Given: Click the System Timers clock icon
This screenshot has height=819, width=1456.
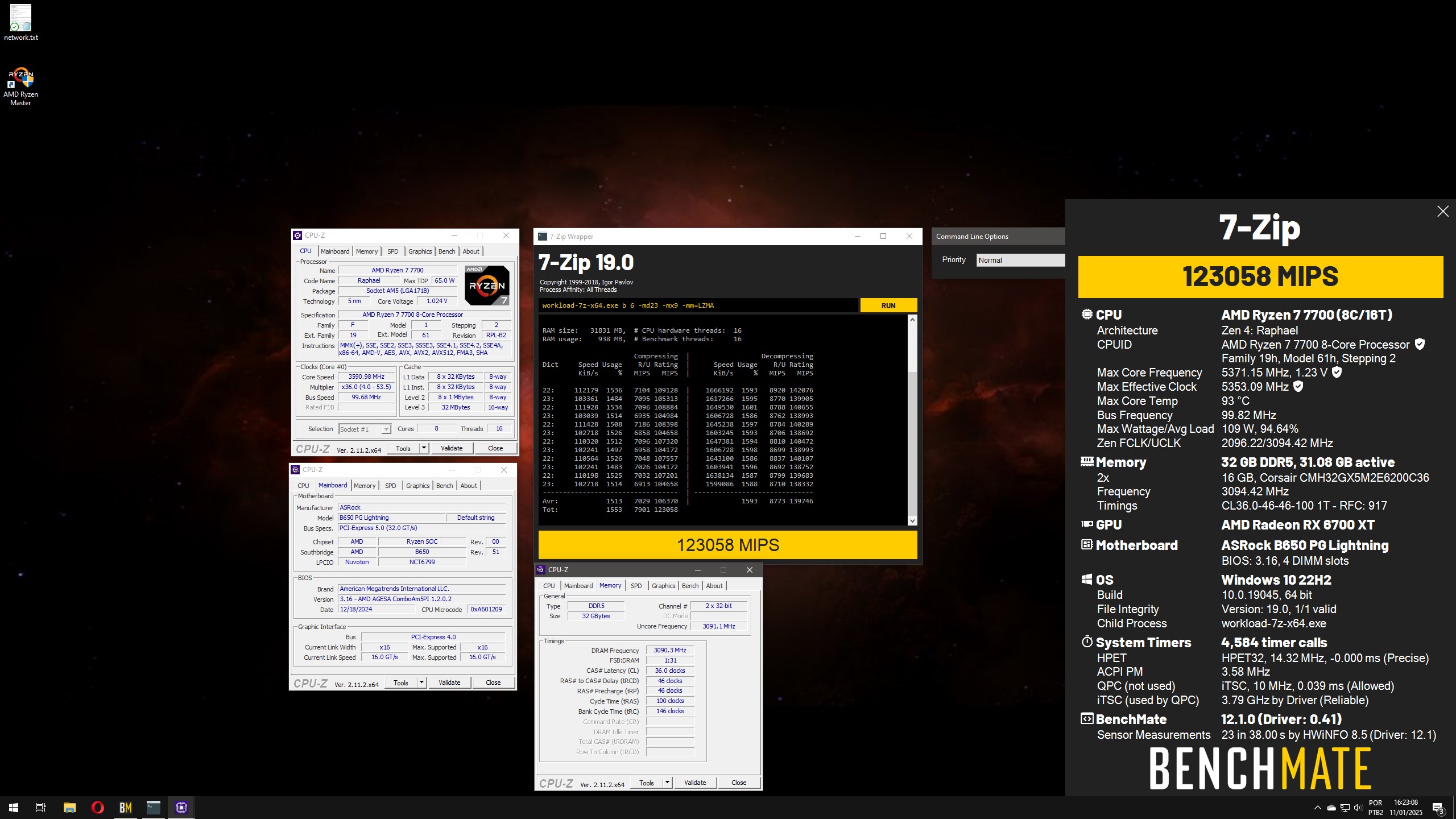Looking at the screenshot, I should [1087, 642].
